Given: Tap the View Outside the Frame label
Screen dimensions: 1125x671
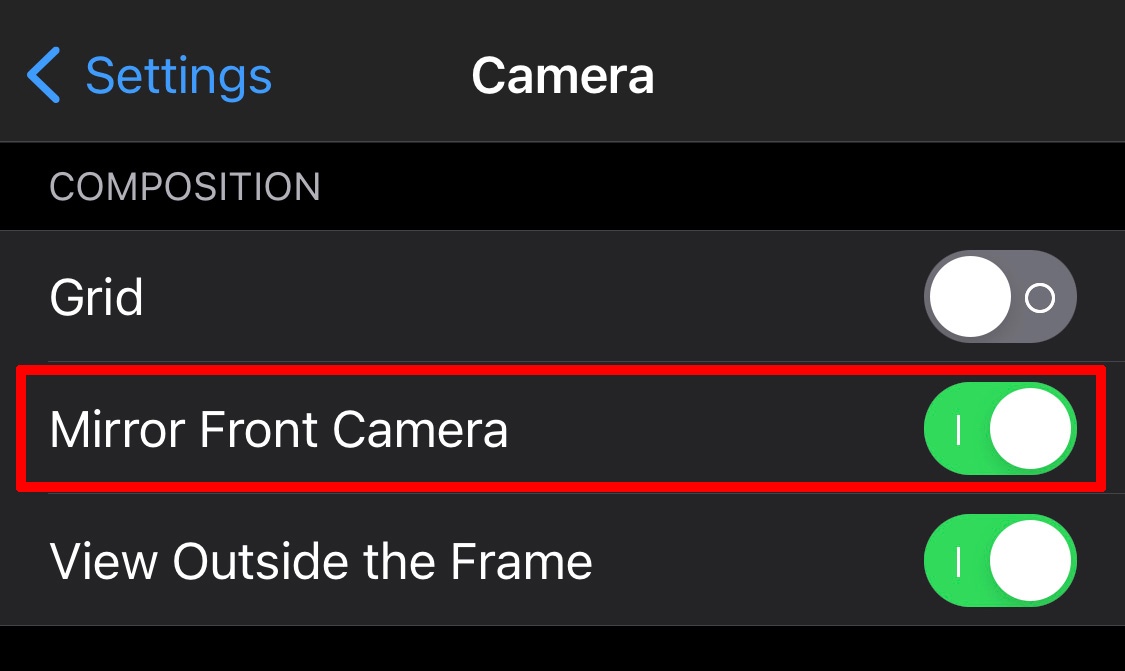Looking at the screenshot, I should 321,561.
